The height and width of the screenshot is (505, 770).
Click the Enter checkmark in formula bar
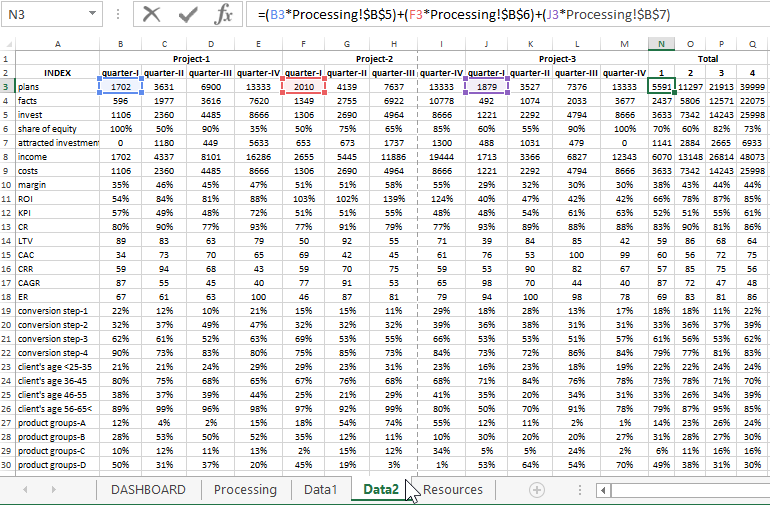tap(188, 15)
